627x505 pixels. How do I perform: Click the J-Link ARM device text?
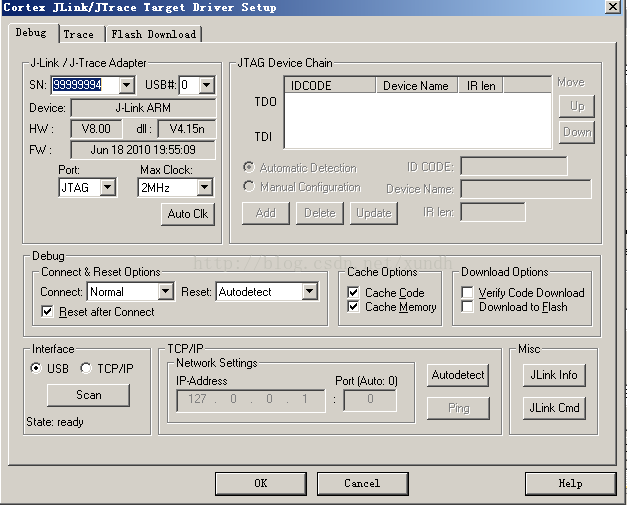pos(143,108)
